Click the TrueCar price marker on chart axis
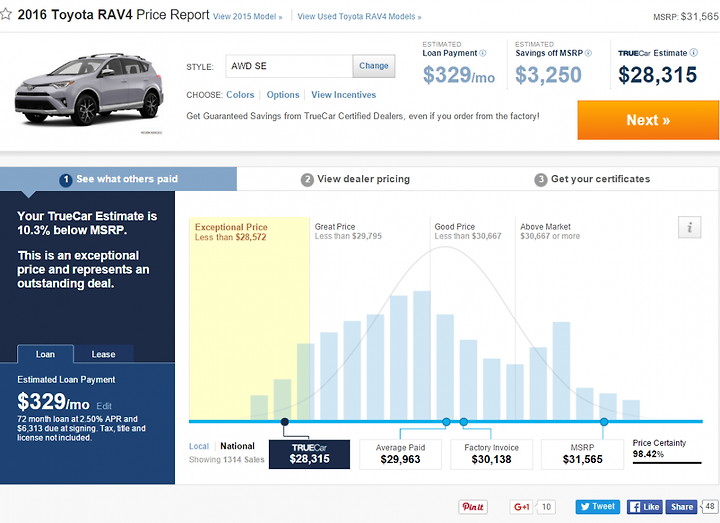Image resolution: width=720 pixels, height=523 pixels. (x=285, y=422)
